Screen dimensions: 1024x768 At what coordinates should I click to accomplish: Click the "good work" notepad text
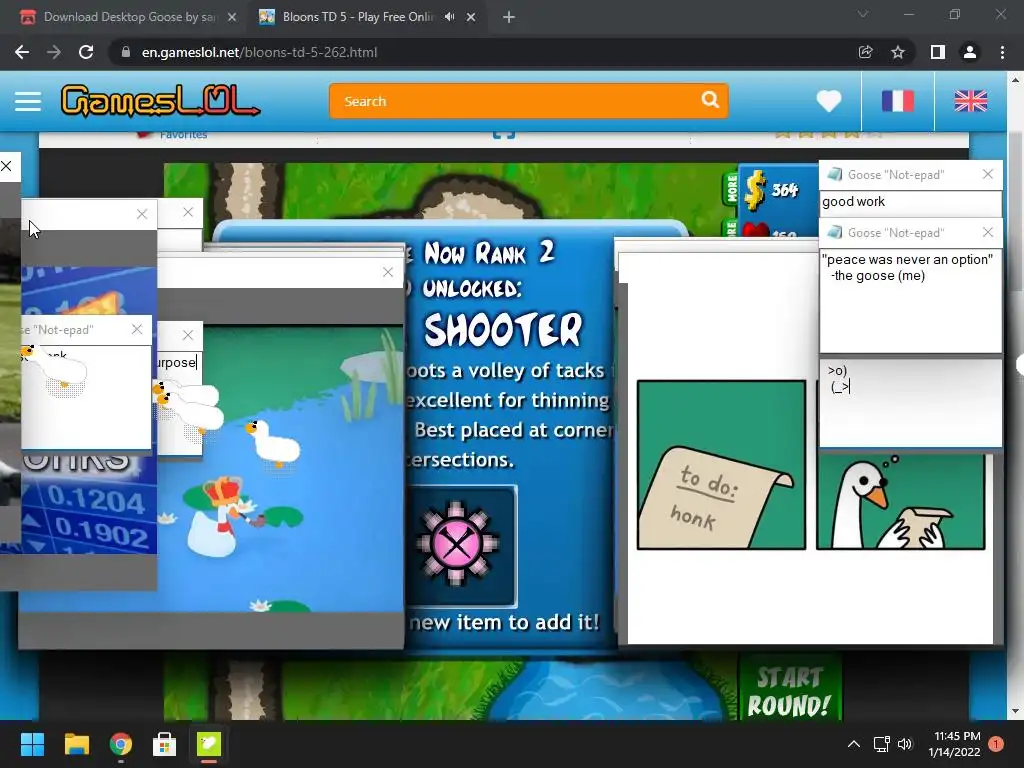853,202
